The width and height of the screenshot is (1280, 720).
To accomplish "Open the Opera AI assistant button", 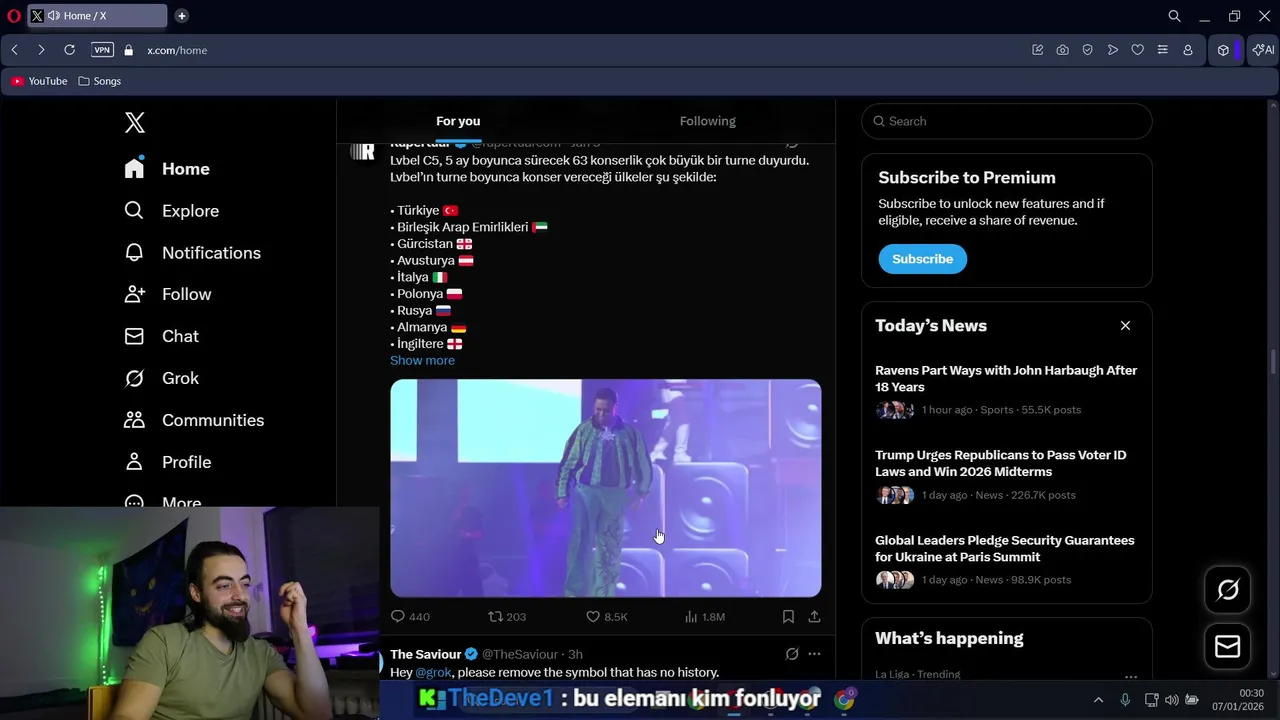I will 1263,50.
